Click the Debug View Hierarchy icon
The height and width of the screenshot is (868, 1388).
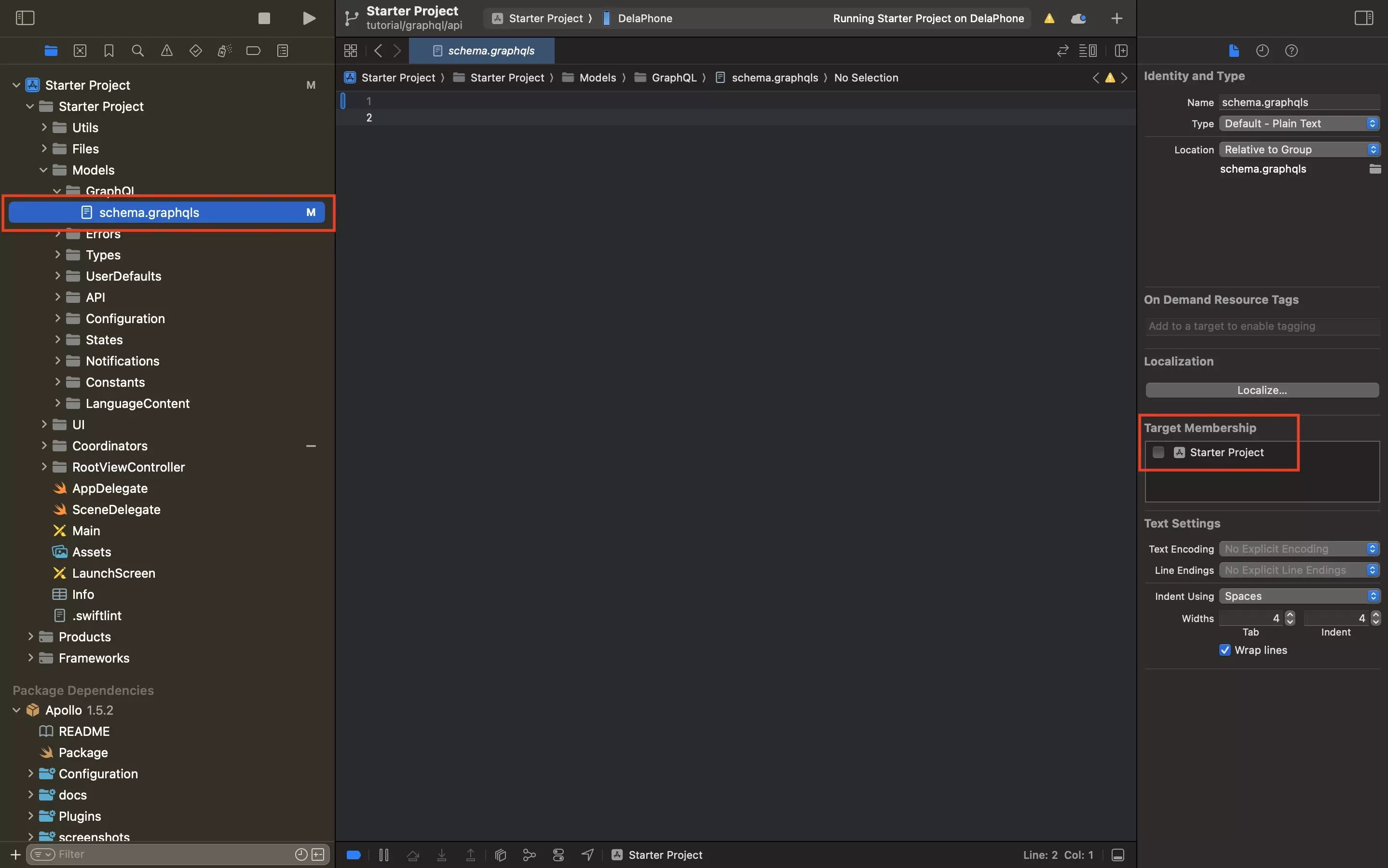pyautogui.click(x=500, y=855)
